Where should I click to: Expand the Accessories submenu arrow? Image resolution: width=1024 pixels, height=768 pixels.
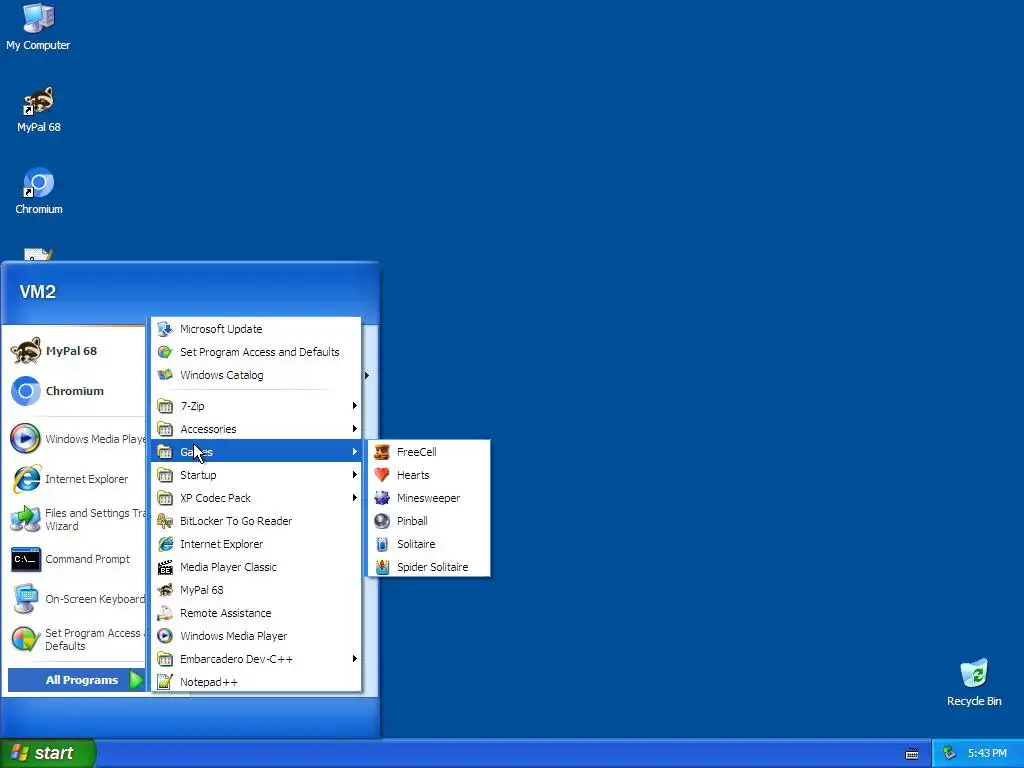[355, 429]
